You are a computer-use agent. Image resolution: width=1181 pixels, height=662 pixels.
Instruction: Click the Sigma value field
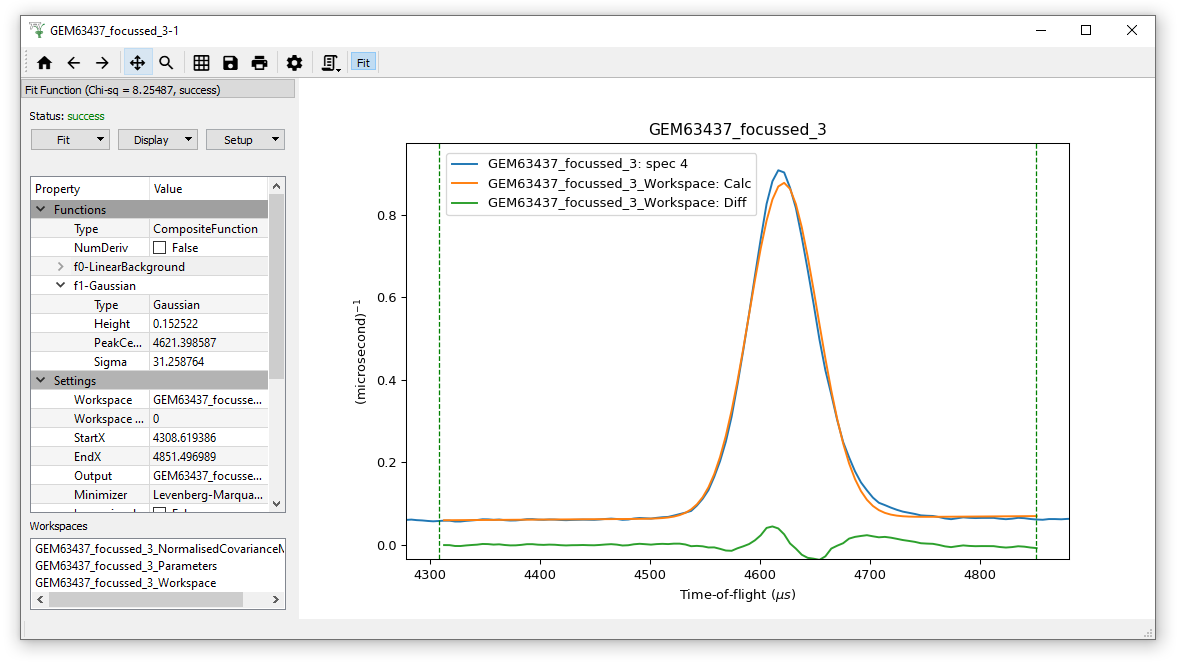point(208,362)
